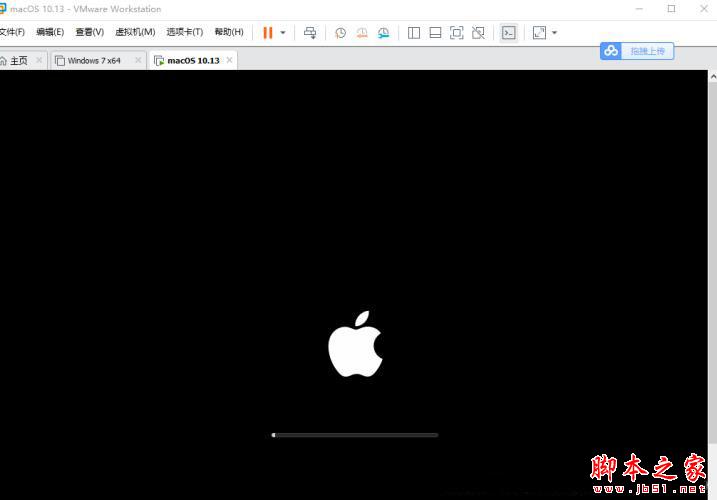Close the macOS 10.13 tab

[x=229, y=60]
